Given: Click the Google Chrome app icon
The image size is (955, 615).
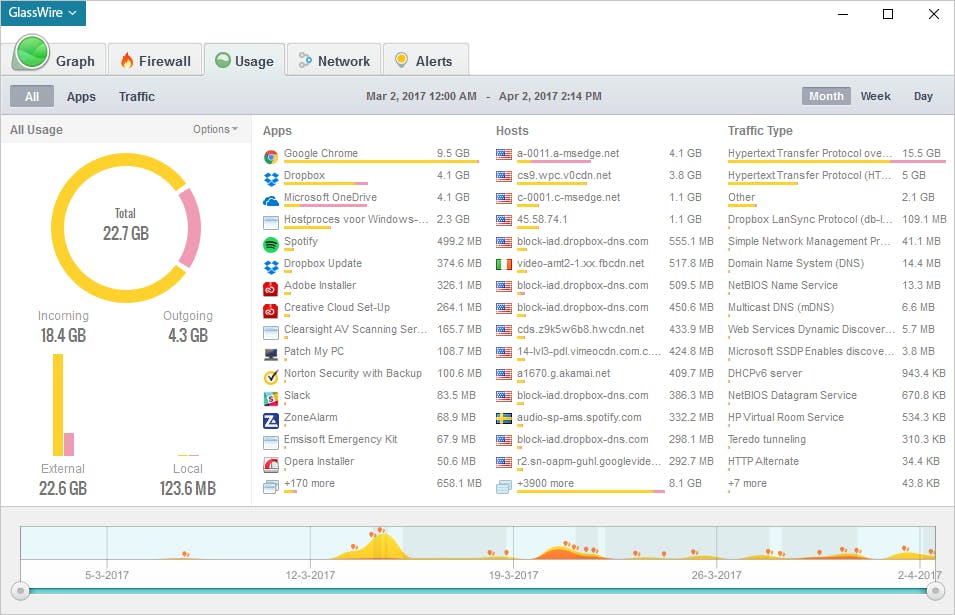Looking at the screenshot, I should [x=271, y=157].
